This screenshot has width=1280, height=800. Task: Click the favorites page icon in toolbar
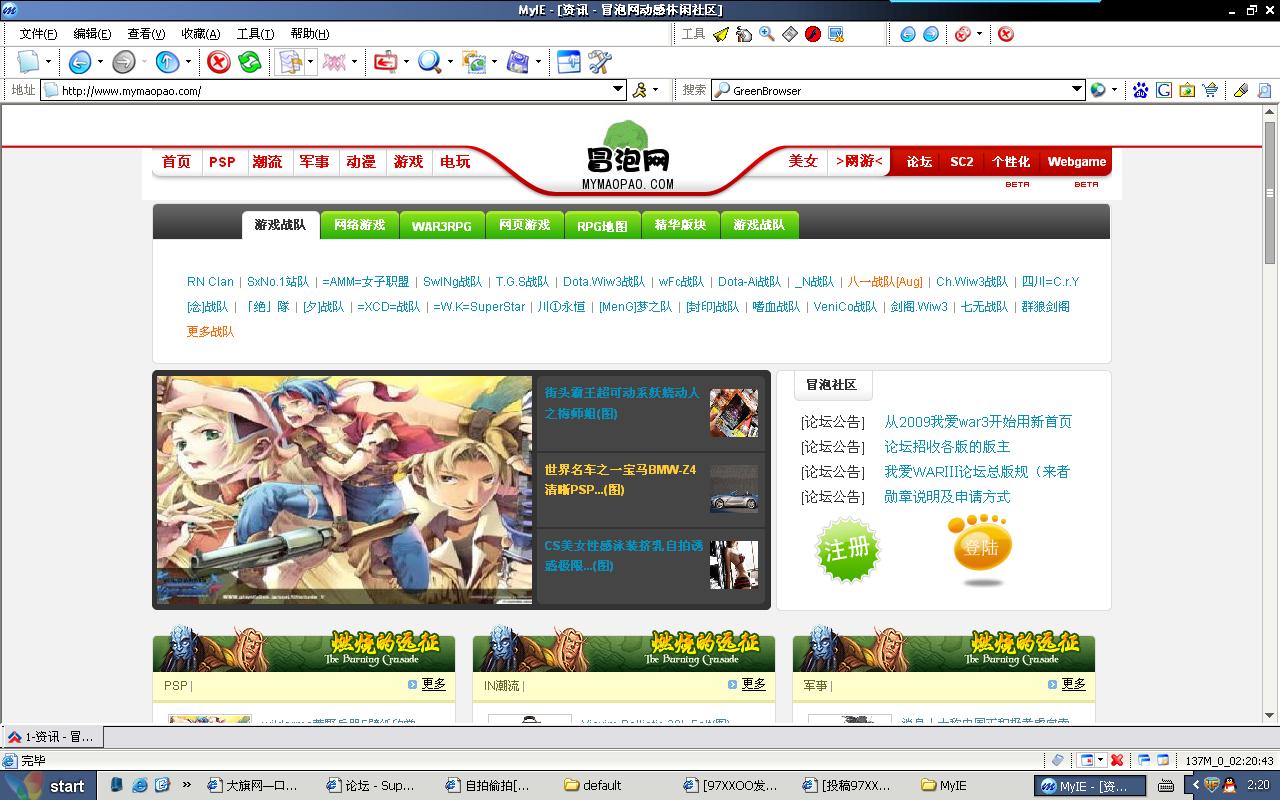pyautogui.click(x=290, y=62)
